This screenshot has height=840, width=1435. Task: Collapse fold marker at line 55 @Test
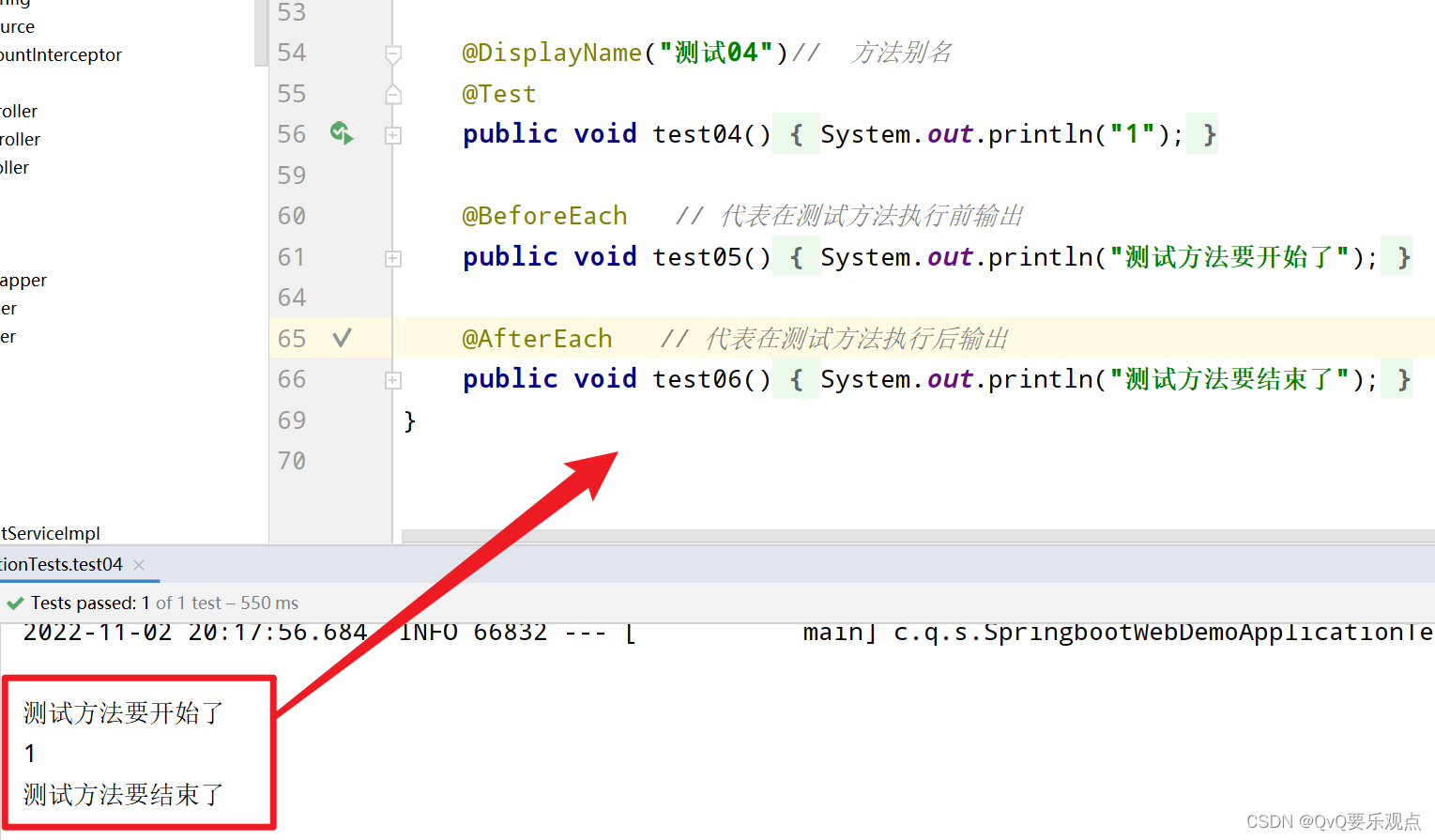(x=393, y=94)
